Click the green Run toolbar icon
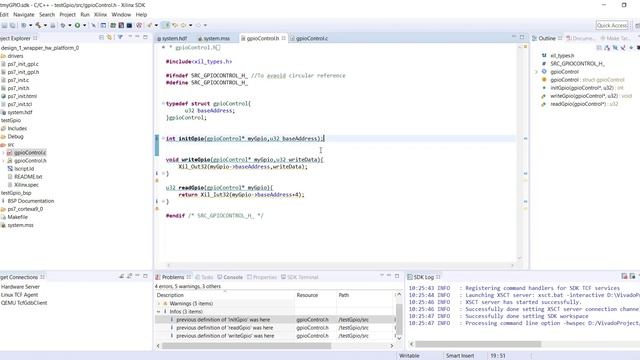This screenshot has width=640, height=360. pyautogui.click(x=77, y=25)
